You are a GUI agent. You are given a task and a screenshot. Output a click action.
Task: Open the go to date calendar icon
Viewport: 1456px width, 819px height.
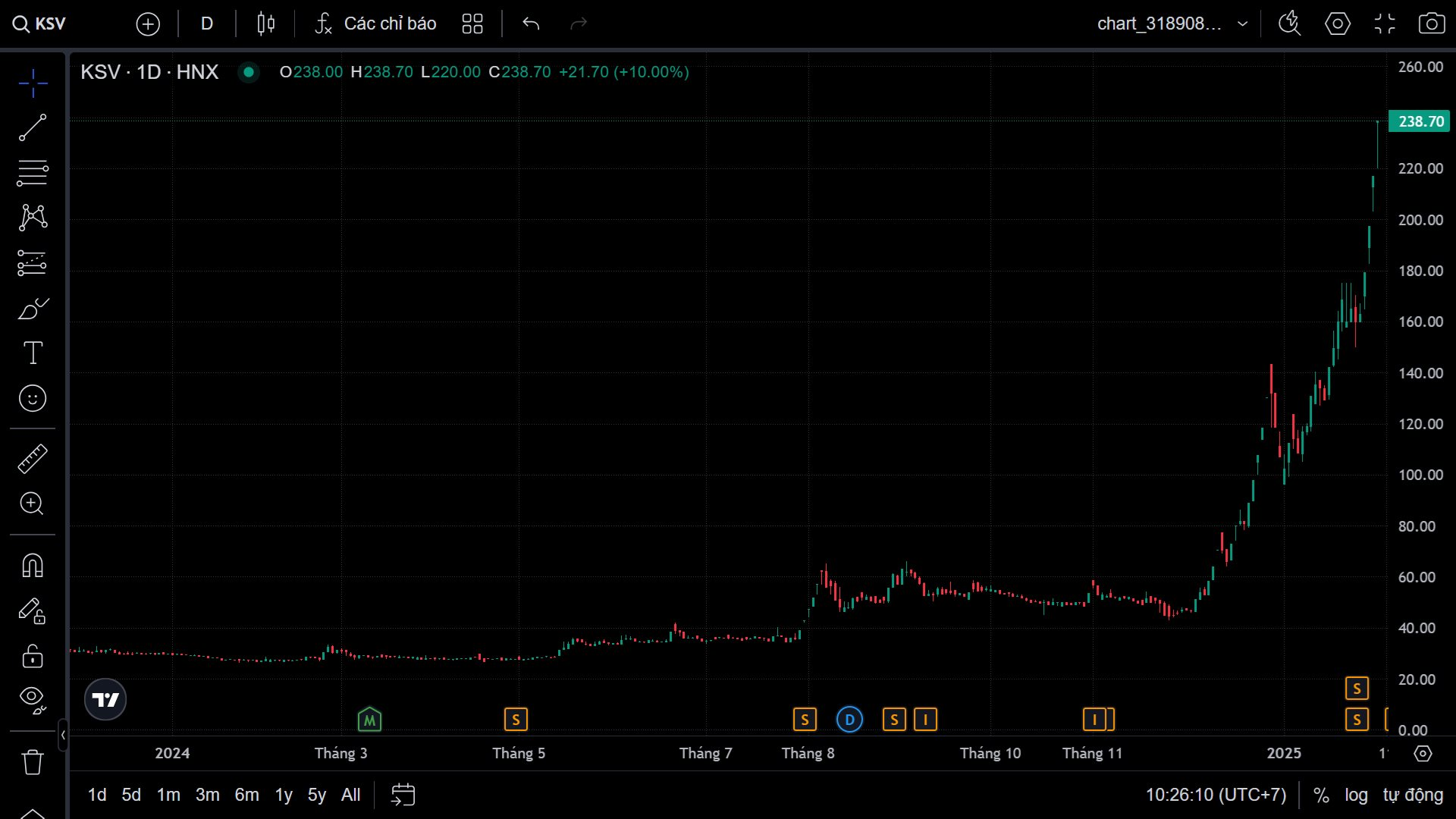point(403,795)
